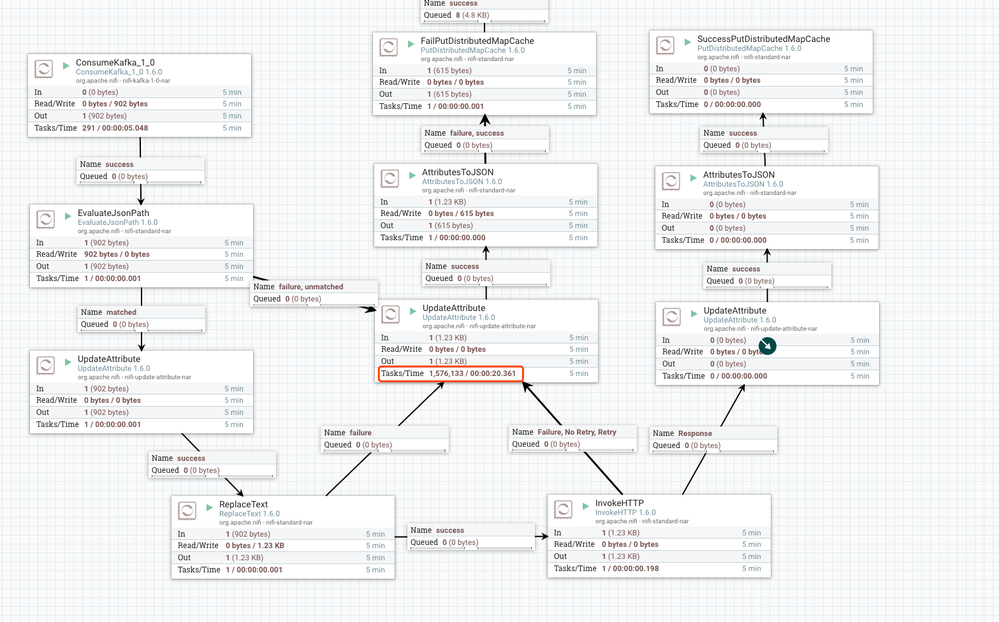Viewport: 999px width, 622px height.
Task: Select the 'Response' connection label
Action: [713, 440]
